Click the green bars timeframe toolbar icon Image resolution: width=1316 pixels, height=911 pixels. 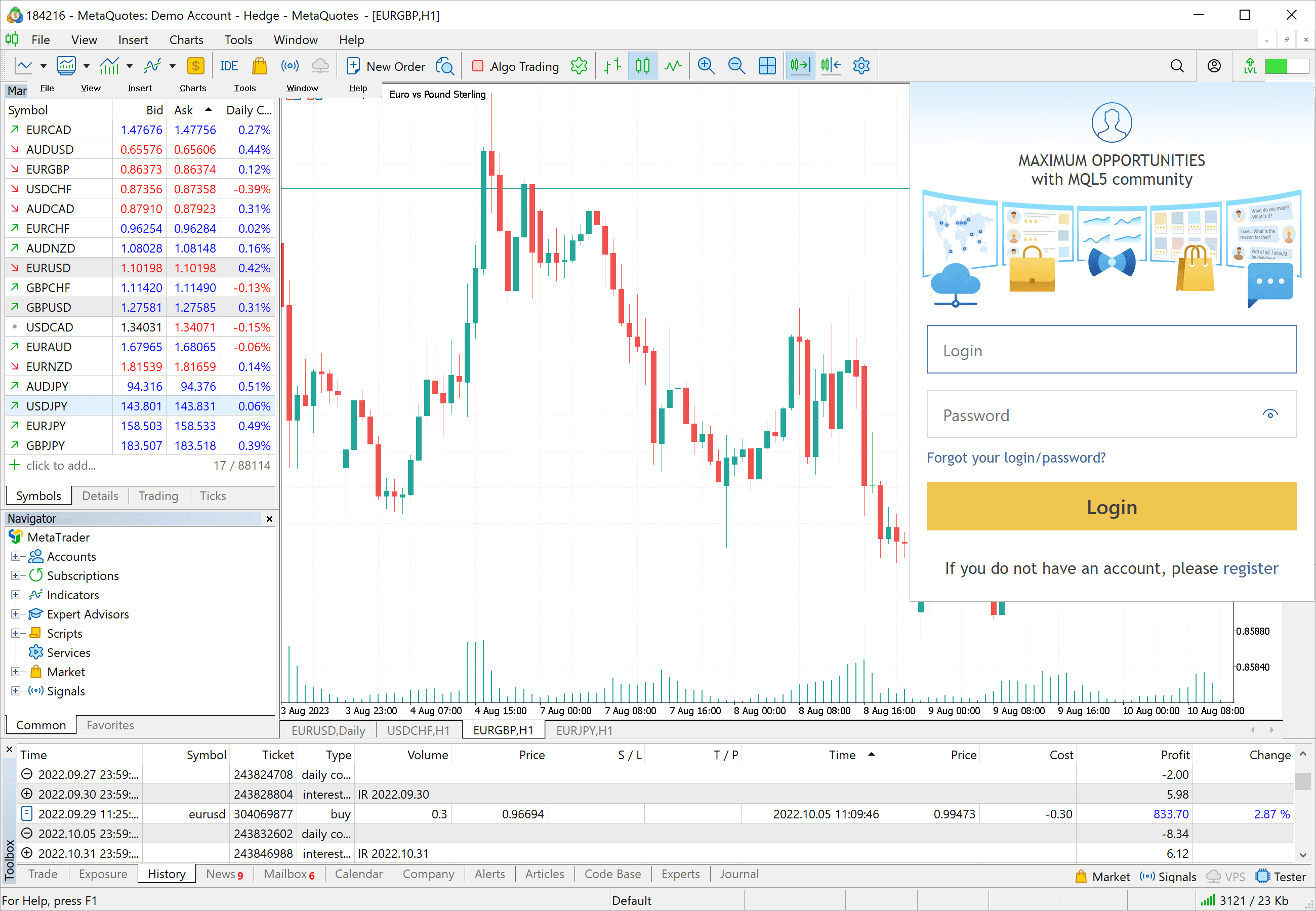pos(109,66)
